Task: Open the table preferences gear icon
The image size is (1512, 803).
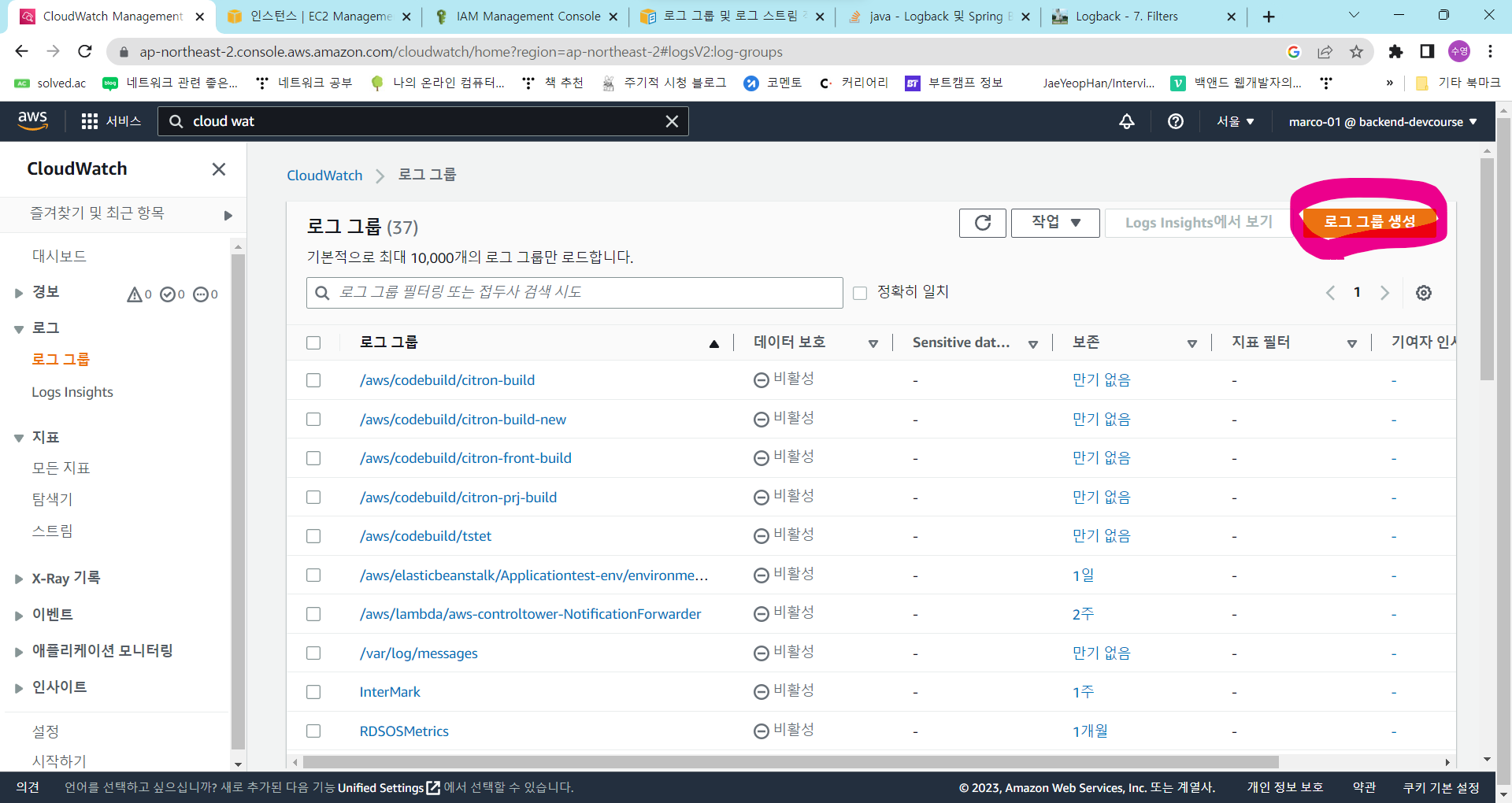Action: pos(1424,293)
